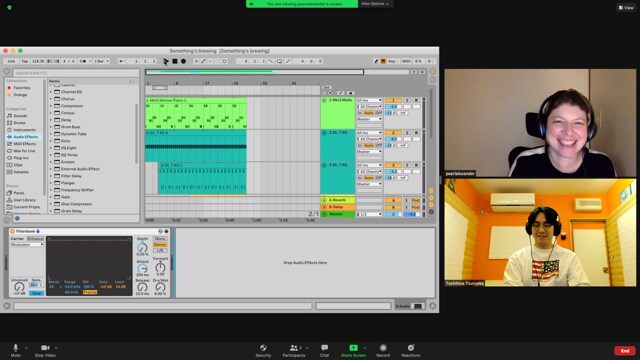This screenshot has height=360, width=640.
Task: Select L/R mode in Filterbank device
Action: coord(160,250)
